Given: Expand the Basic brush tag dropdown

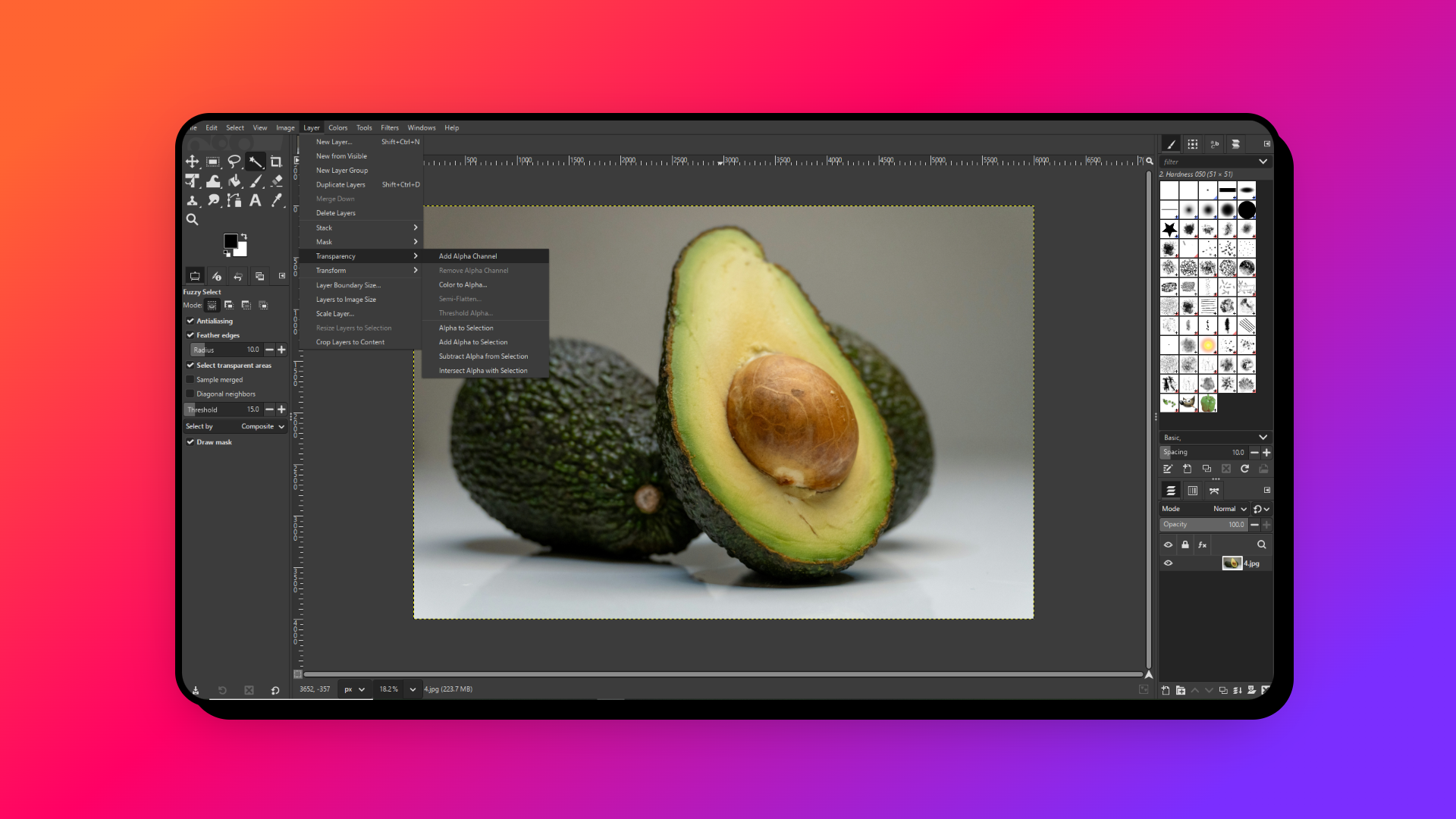Looking at the screenshot, I should [1263, 438].
